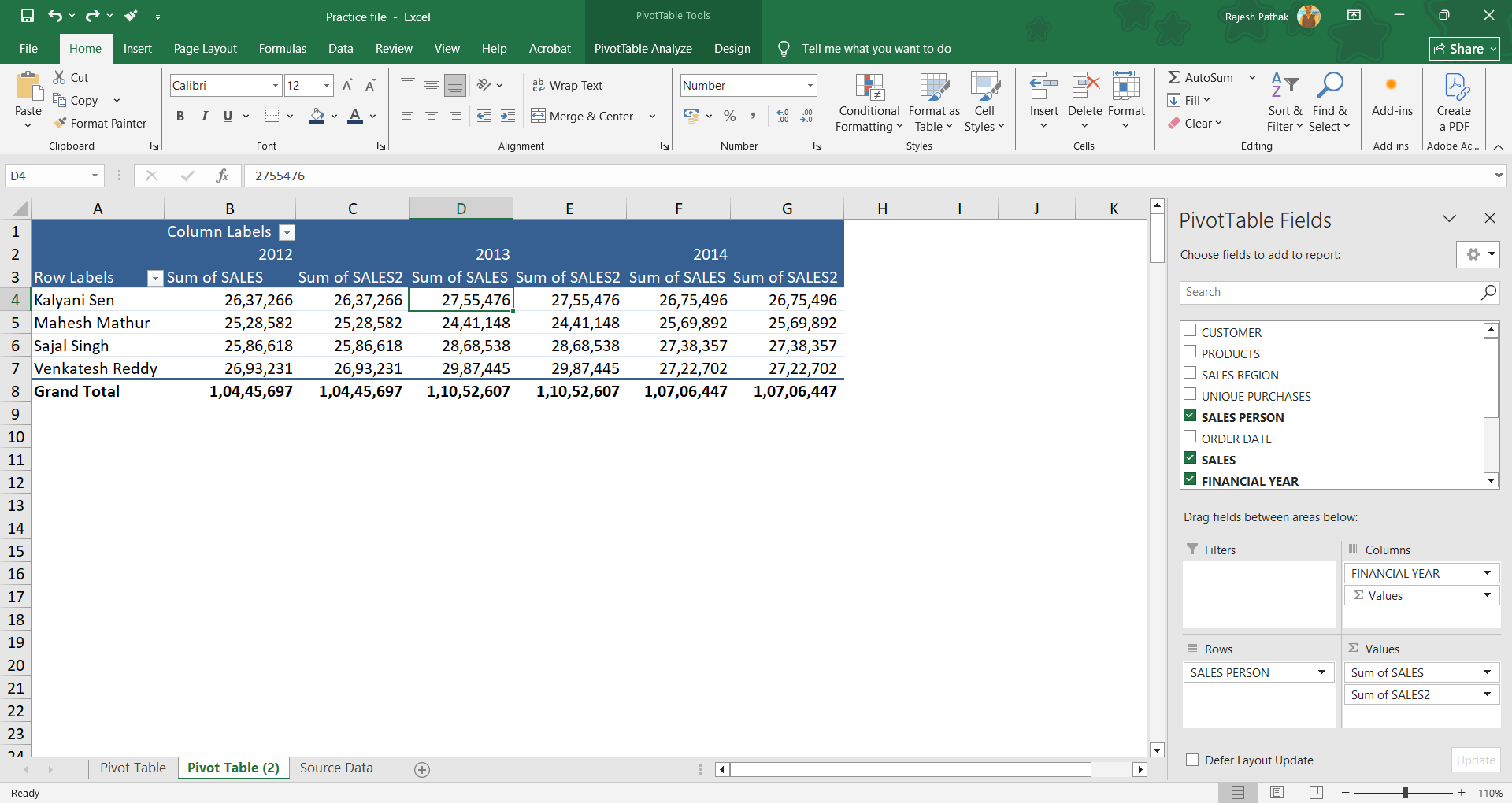The image size is (1512, 803).
Task: Toggle bold formatting
Action: (x=180, y=116)
